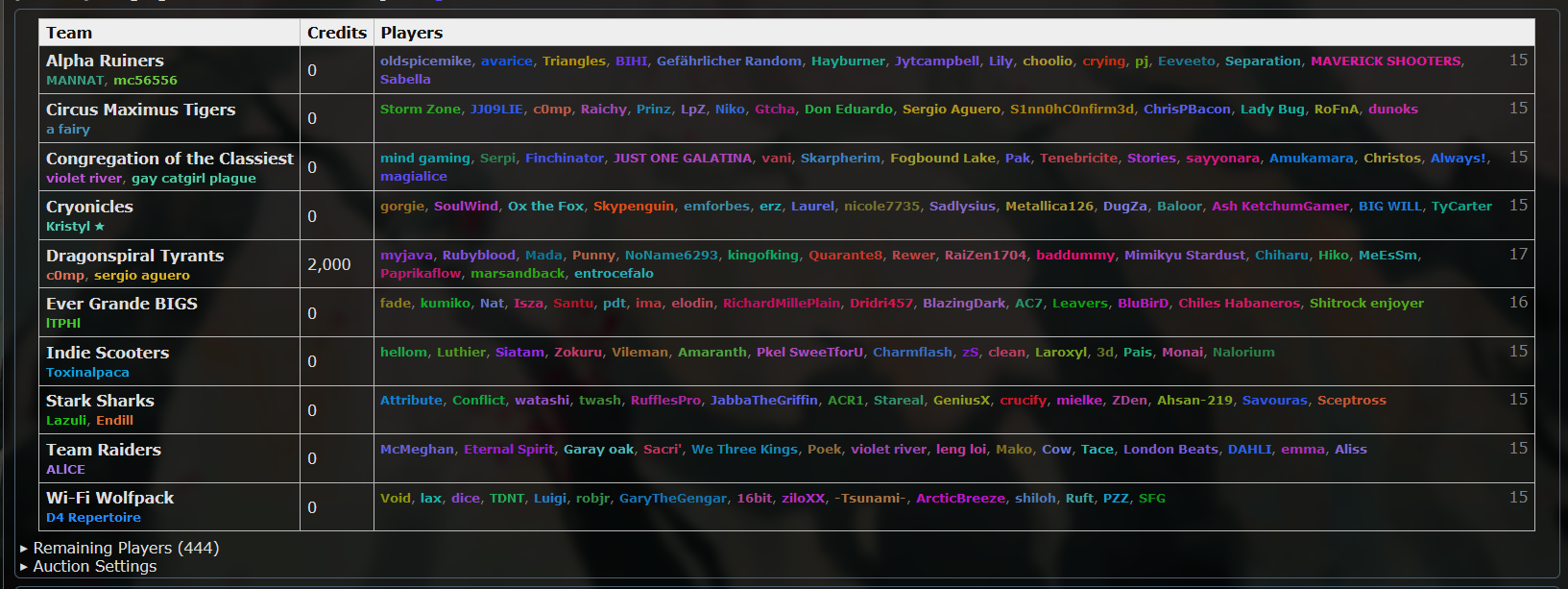Image resolution: width=1568 pixels, height=589 pixels.
Task: Click manager name Lazuli
Action: click(x=66, y=420)
